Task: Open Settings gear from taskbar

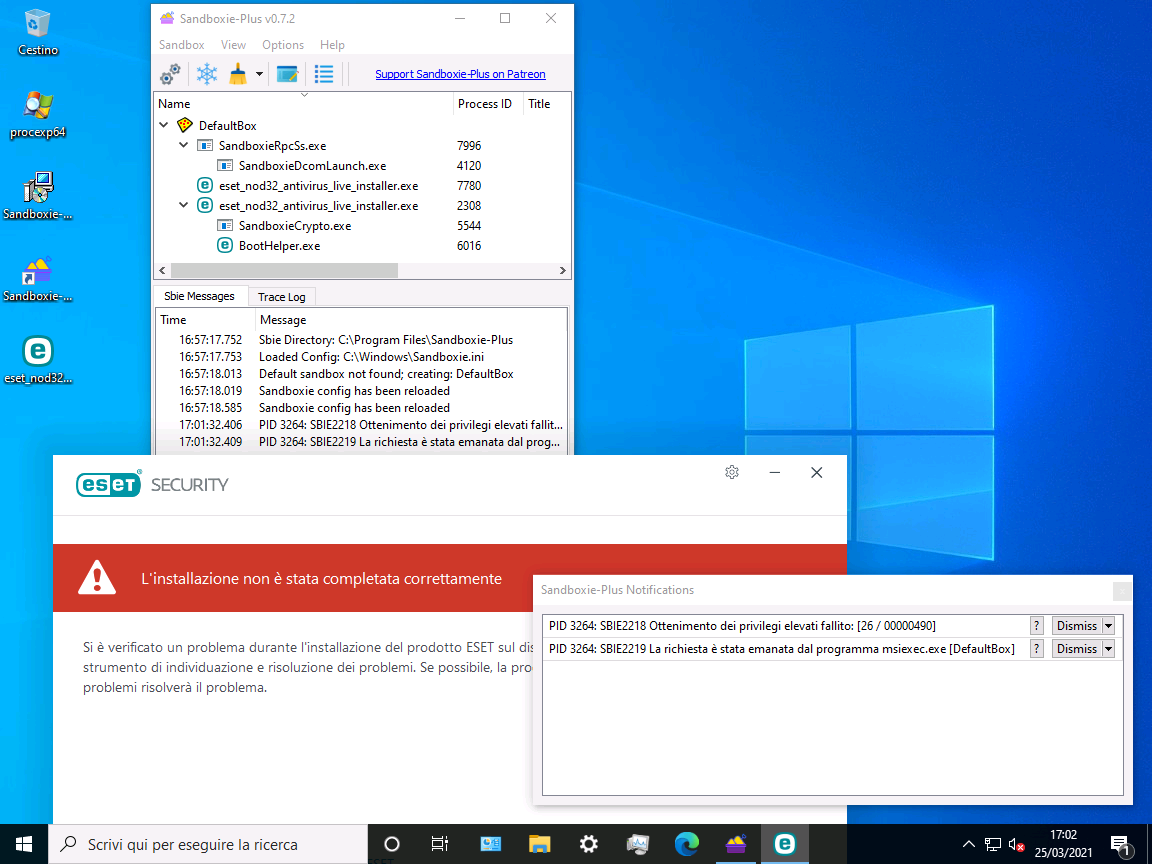Action: [x=588, y=844]
